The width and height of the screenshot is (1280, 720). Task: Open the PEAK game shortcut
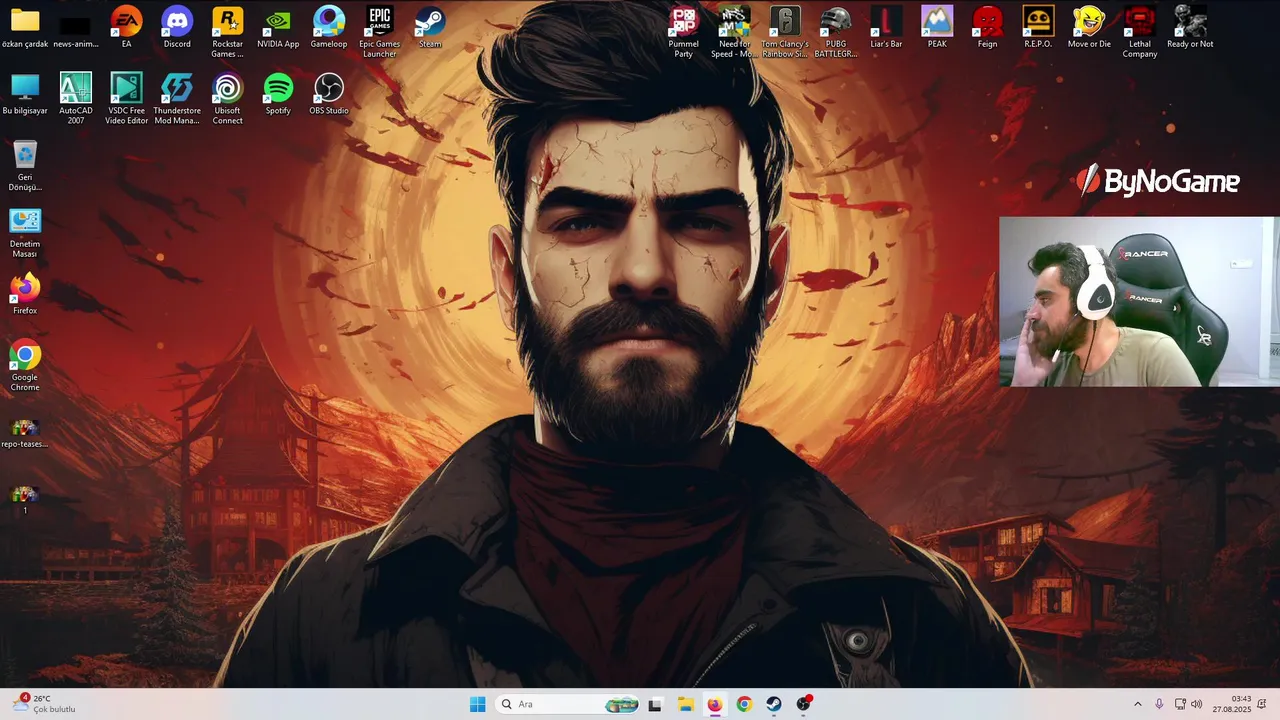point(937,28)
